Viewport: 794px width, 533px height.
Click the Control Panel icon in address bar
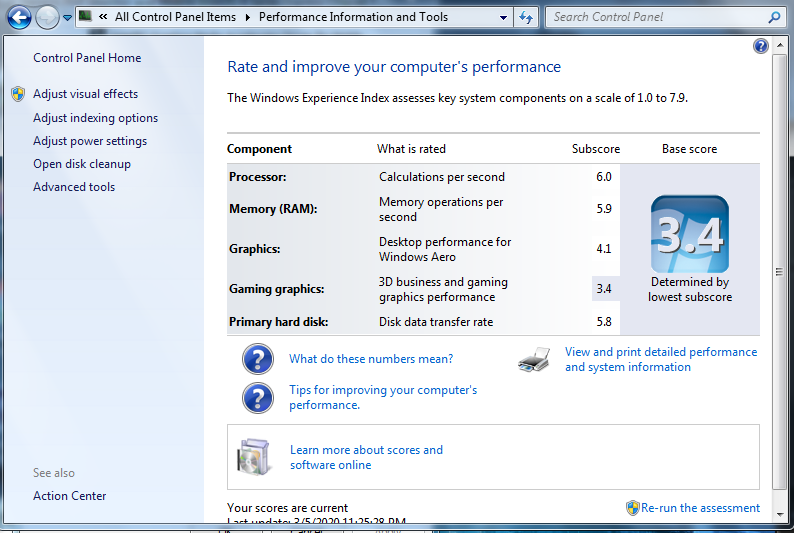(x=85, y=16)
